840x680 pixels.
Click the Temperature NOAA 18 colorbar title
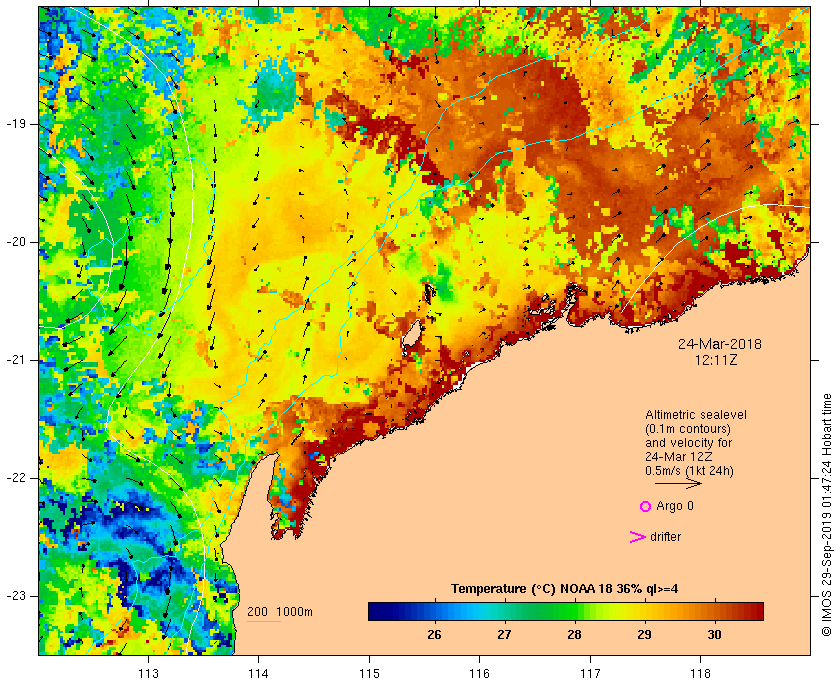click(565, 589)
